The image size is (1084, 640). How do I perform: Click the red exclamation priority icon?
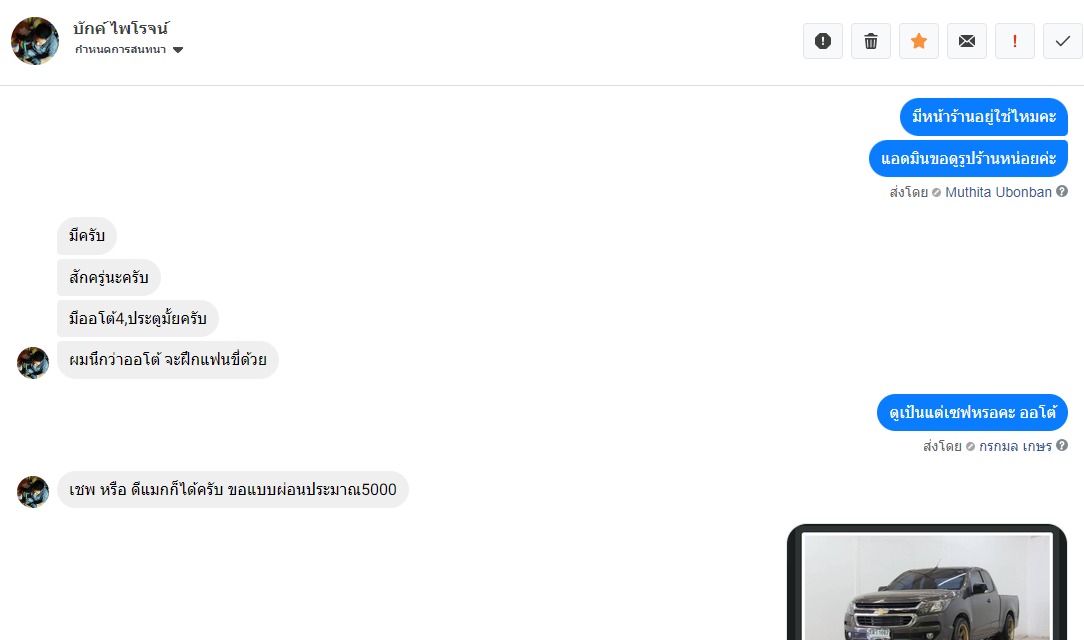(1015, 41)
